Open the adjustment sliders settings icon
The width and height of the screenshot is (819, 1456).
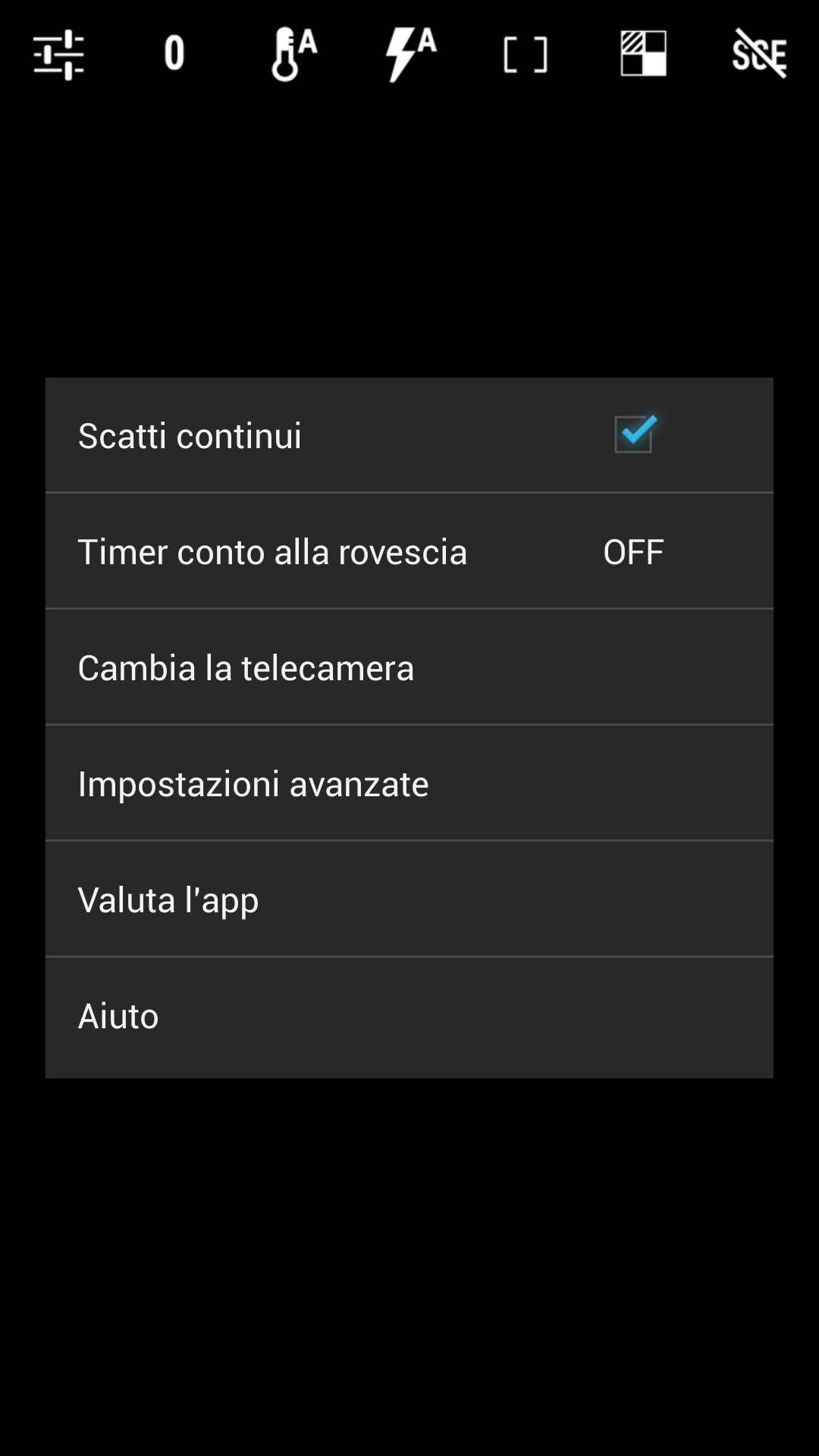click(58, 54)
